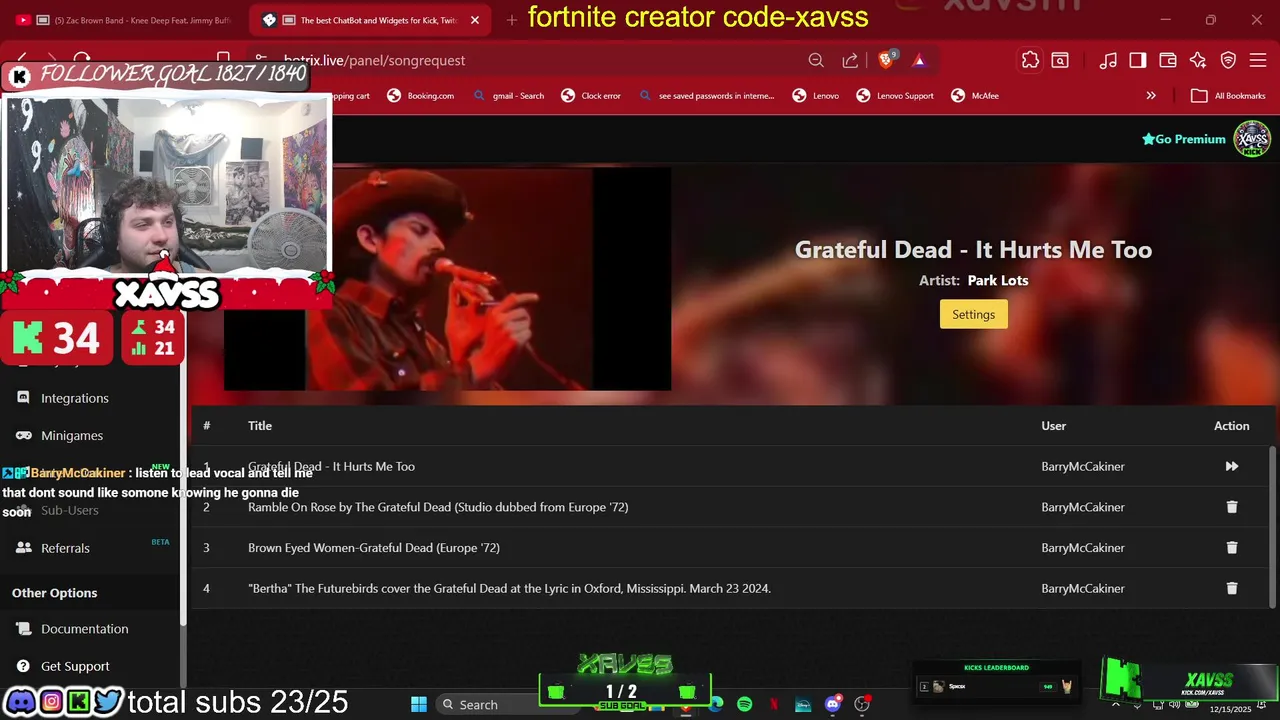Delete Brown Eyed Women from the queue
Screen dimensions: 1280x720
1231,547
